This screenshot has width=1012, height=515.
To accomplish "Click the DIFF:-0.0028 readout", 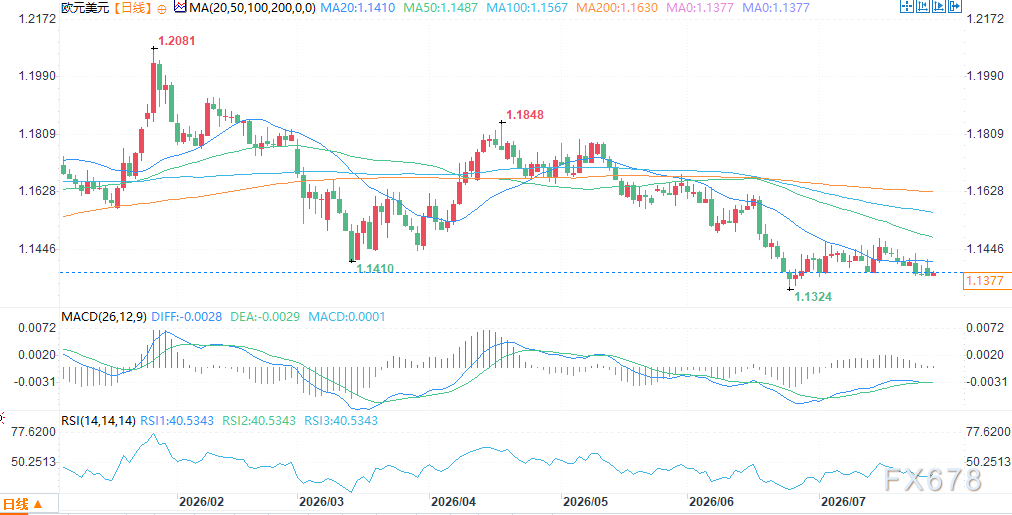I will coord(187,317).
